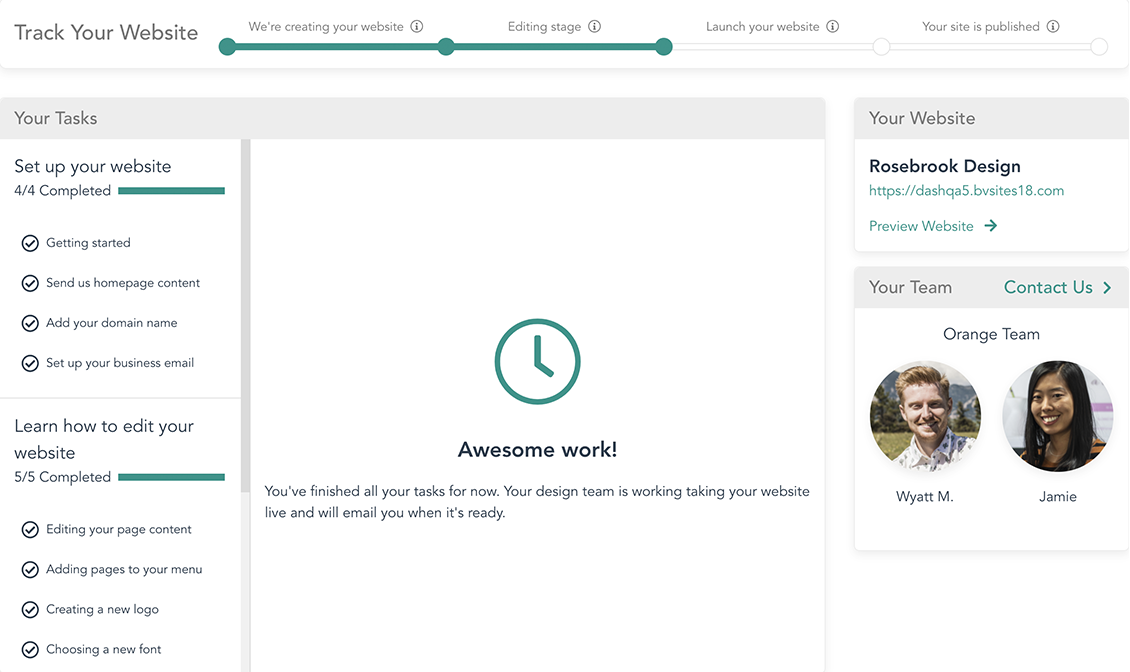1130x672 pixels.
Task: Click Jamie's profile photo
Action: 1057,416
